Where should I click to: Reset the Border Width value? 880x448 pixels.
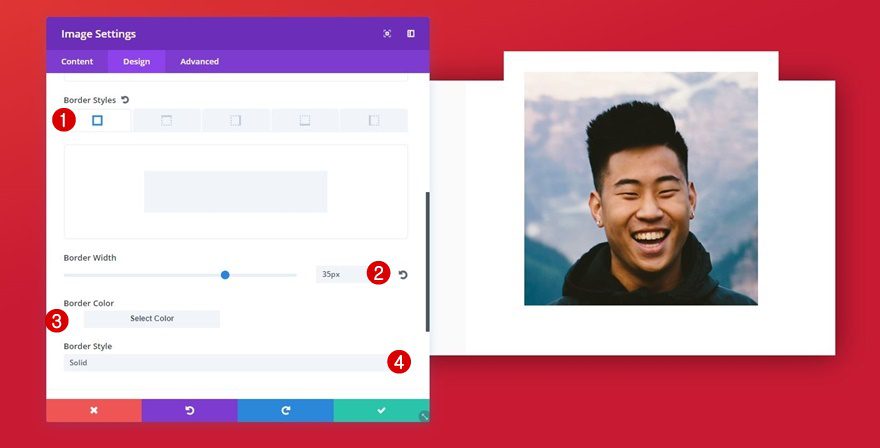403,275
